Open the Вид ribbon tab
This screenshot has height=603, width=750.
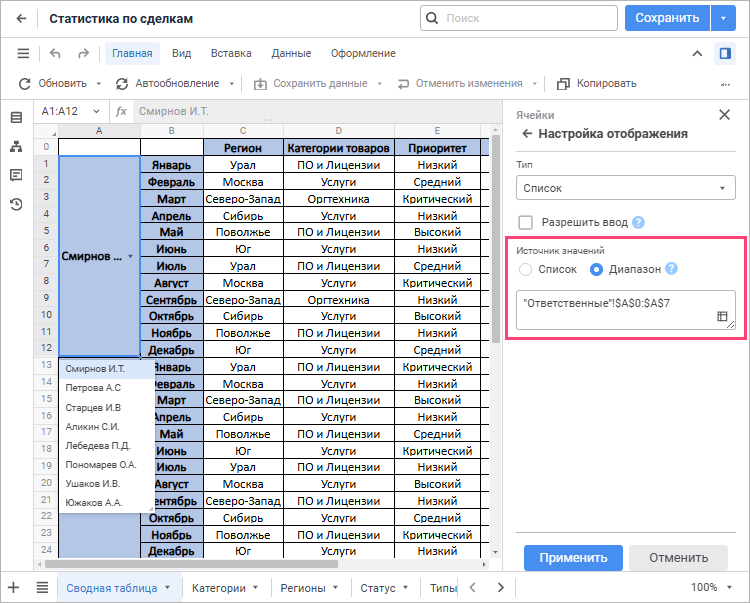[x=181, y=53]
